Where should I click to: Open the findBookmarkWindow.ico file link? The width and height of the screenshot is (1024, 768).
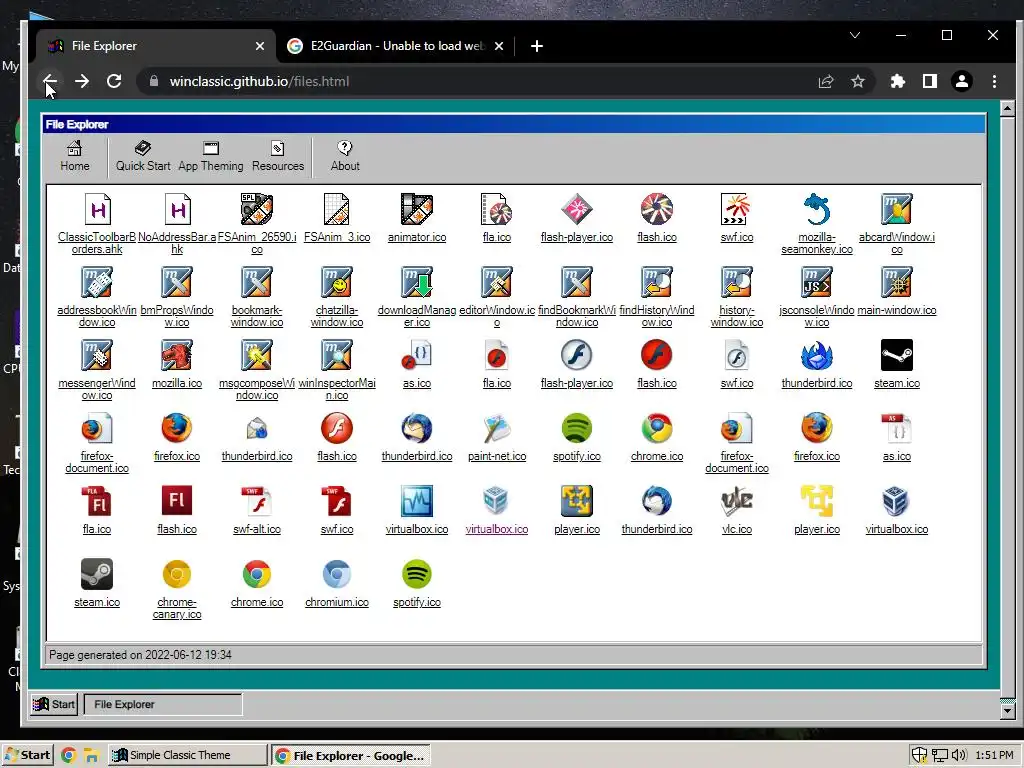[577, 317]
